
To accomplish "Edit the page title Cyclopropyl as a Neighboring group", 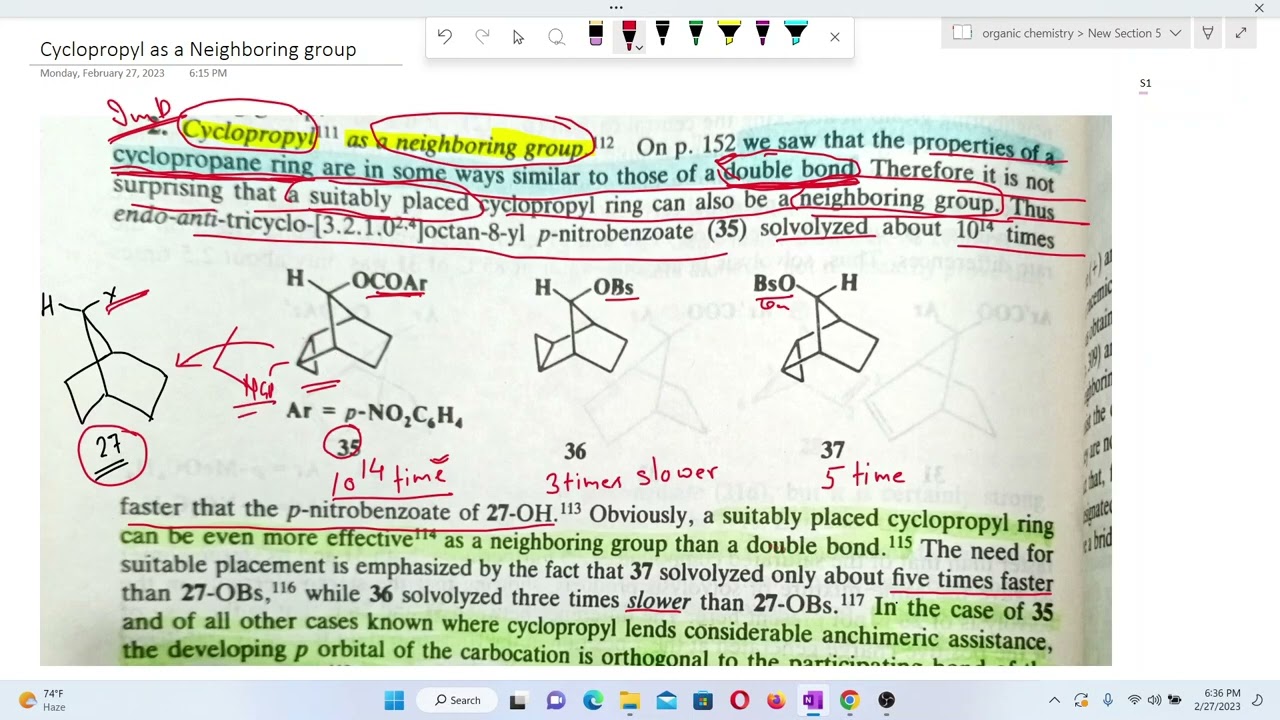I will pos(198,49).
